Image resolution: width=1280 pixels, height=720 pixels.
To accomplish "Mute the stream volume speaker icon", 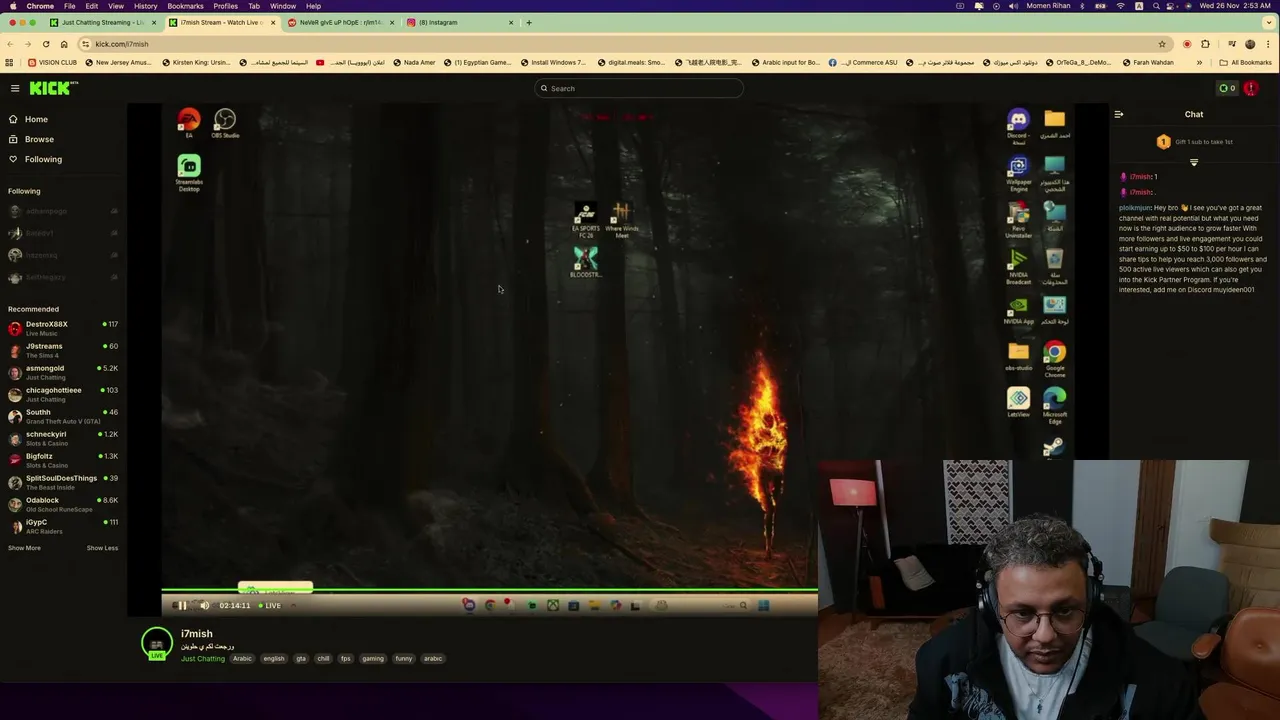I will pos(204,605).
